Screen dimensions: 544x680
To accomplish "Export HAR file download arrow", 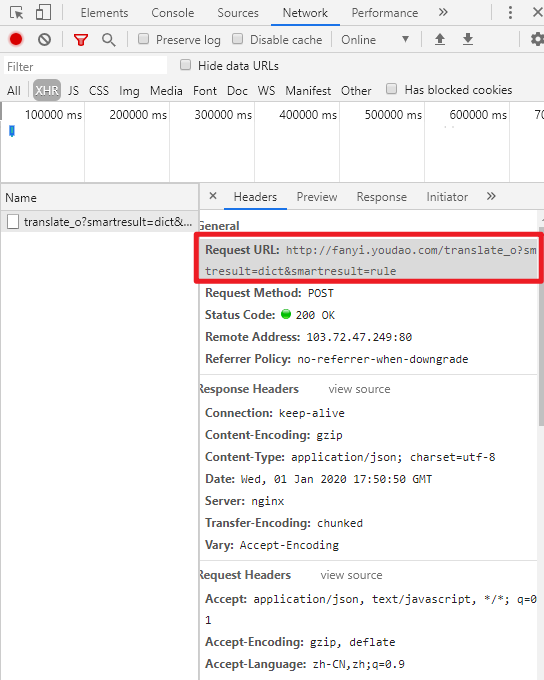I will click(468, 39).
